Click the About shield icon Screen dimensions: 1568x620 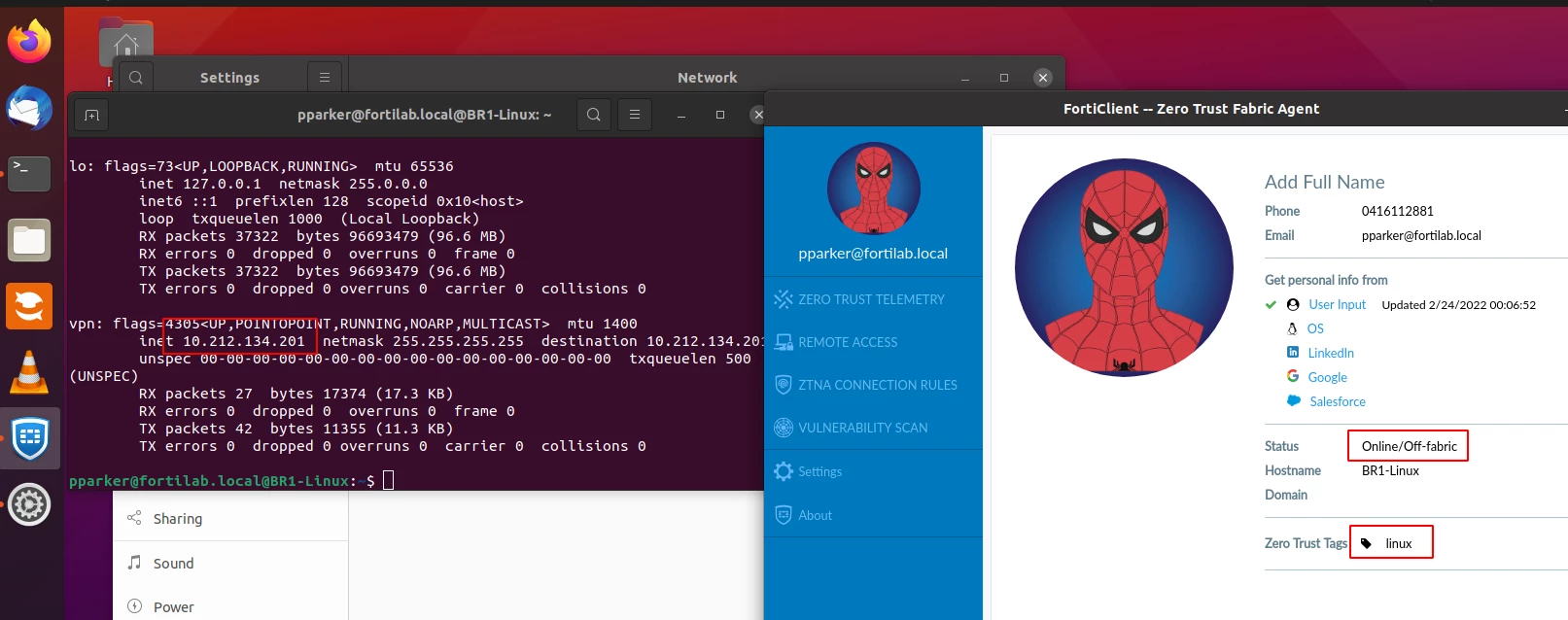[x=784, y=515]
